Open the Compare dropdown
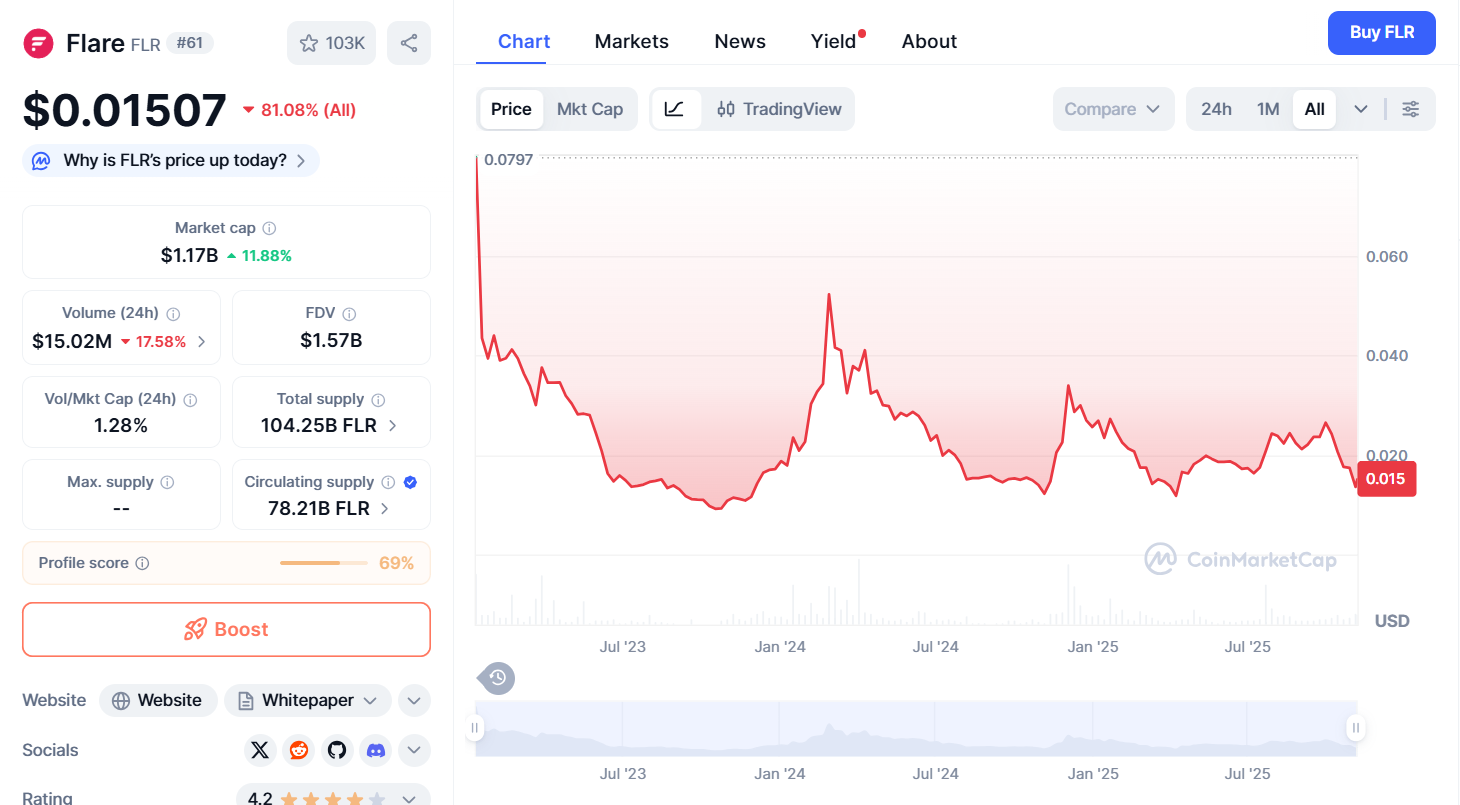The width and height of the screenshot is (1460, 805). tap(1113, 109)
